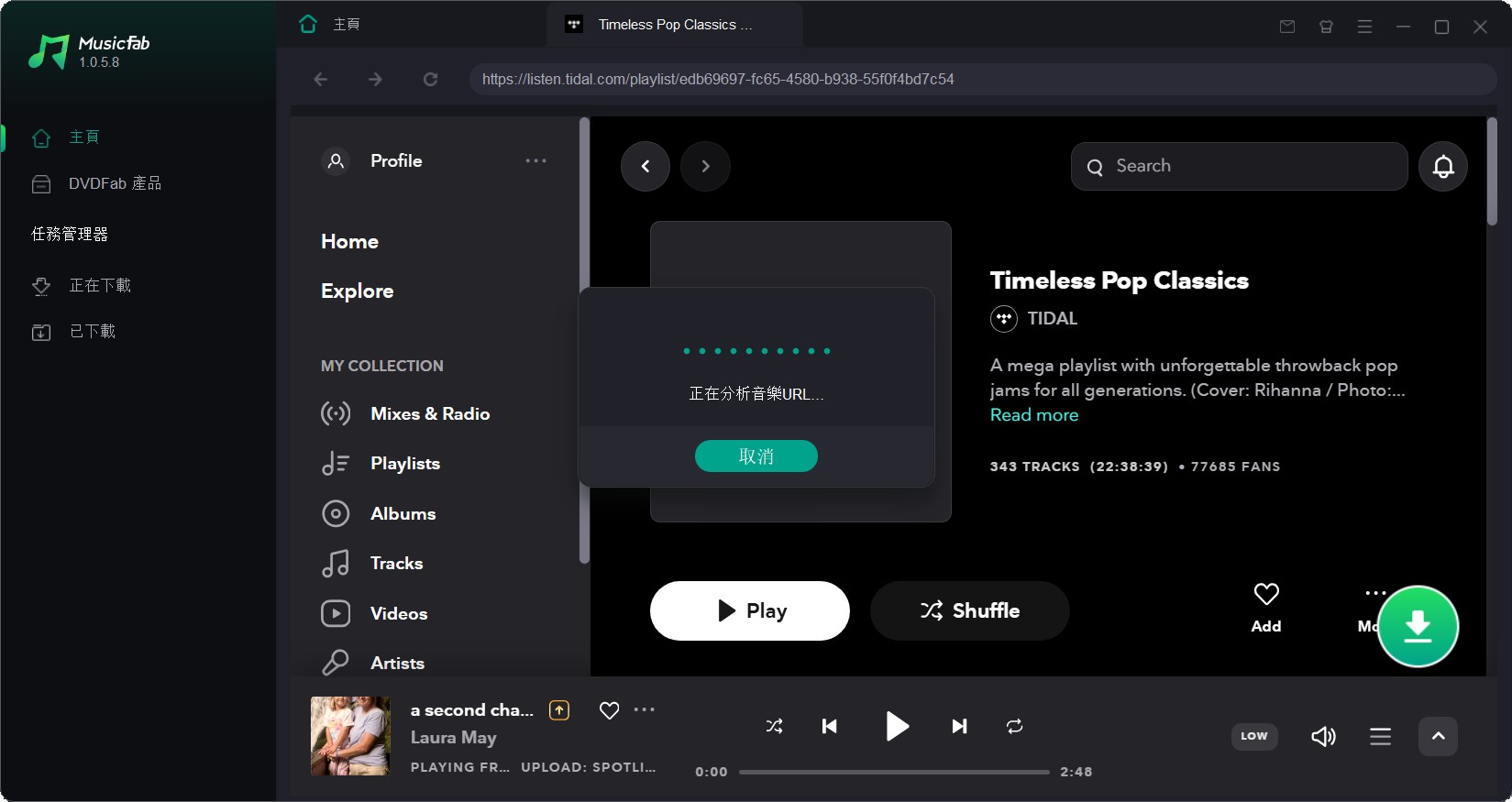Click the TIDAL sidebar scrollbar
This screenshot has width=1512, height=802.
tap(584, 340)
